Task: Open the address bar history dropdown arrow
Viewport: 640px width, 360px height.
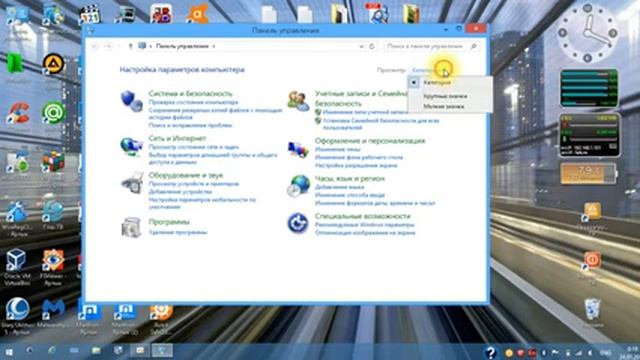Action: click(361, 47)
